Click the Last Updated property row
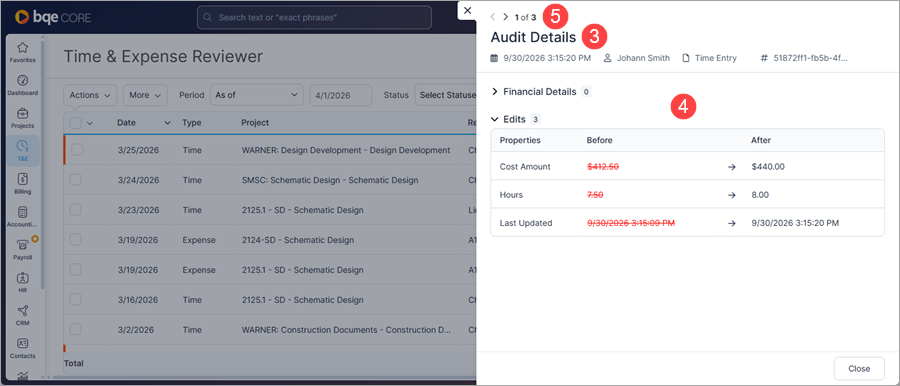Screen dimensions: 900x386 pos(688,223)
